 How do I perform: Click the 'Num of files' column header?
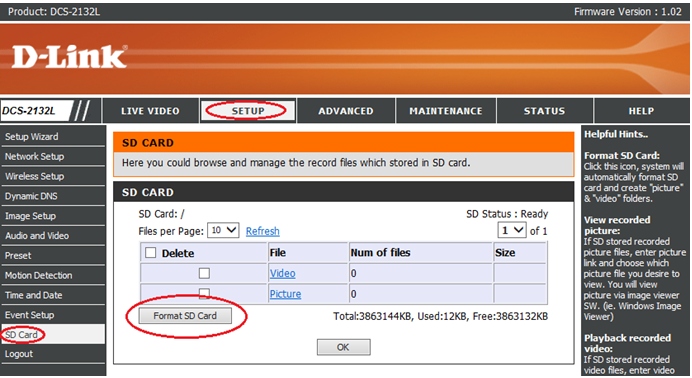tap(380, 253)
